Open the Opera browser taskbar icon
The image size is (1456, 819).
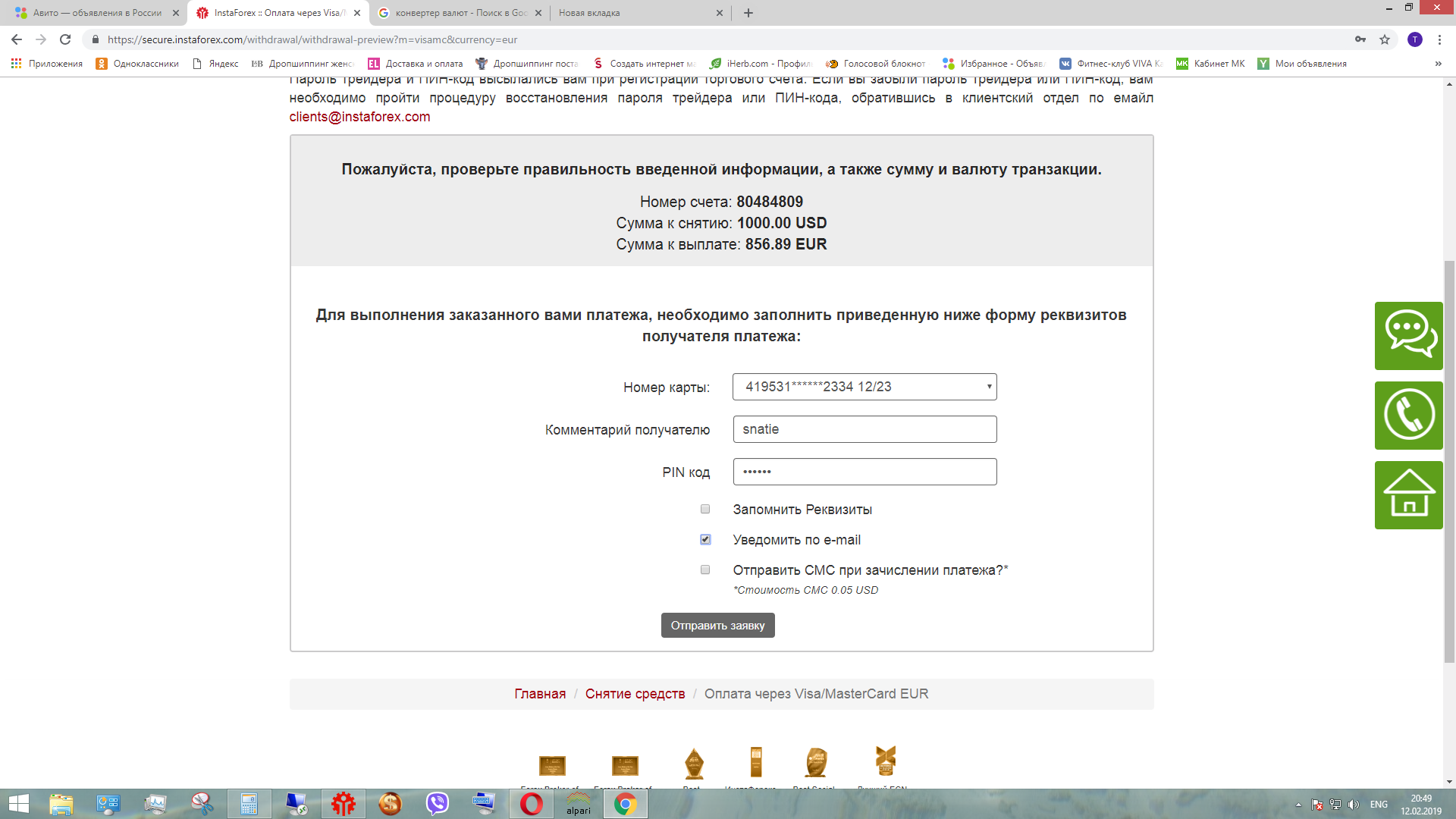pos(531,804)
